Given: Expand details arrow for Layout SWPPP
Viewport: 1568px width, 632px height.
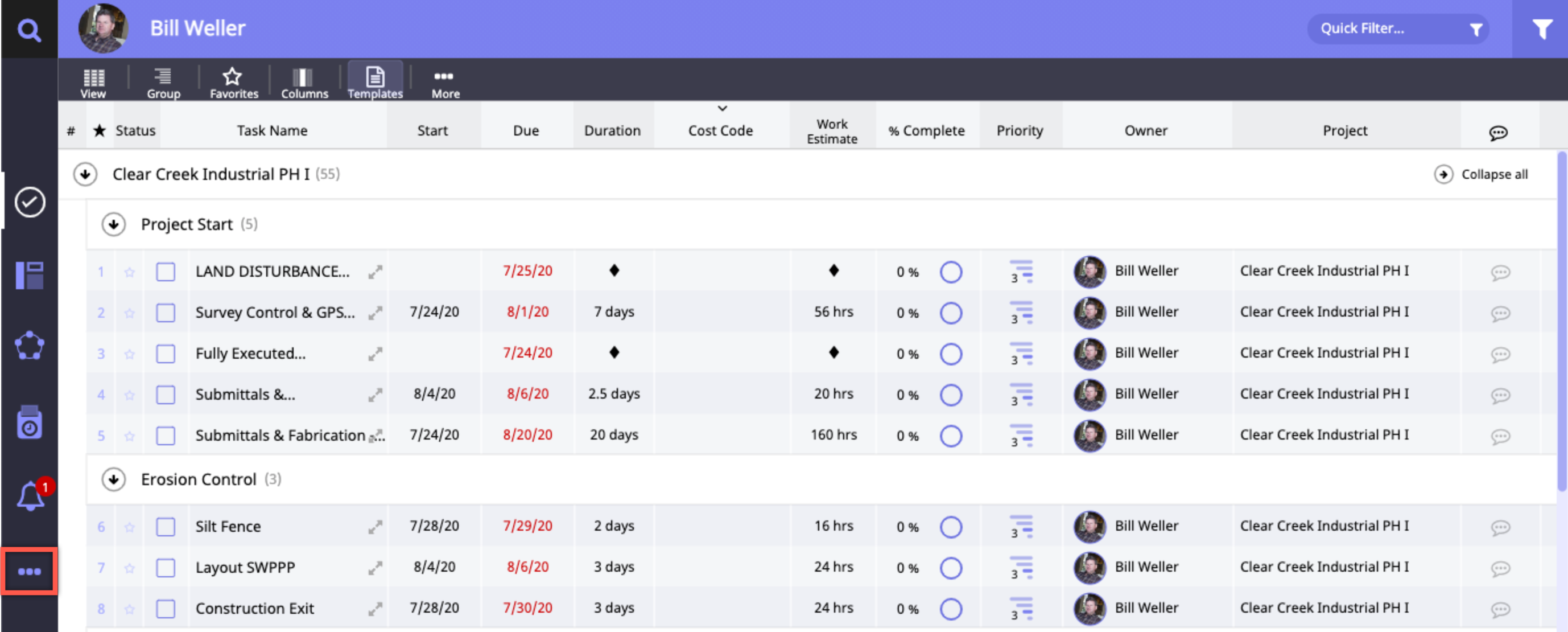Looking at the screenshot, I should (x=375, y=568).
